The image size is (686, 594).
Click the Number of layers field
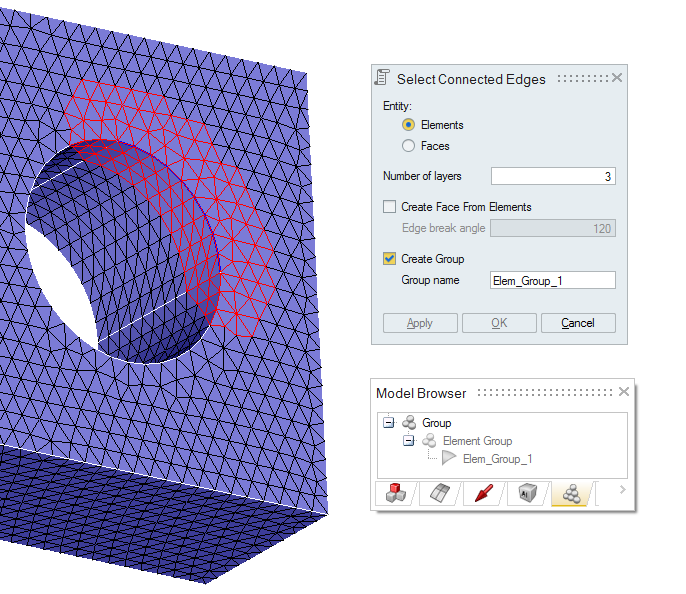552,176
